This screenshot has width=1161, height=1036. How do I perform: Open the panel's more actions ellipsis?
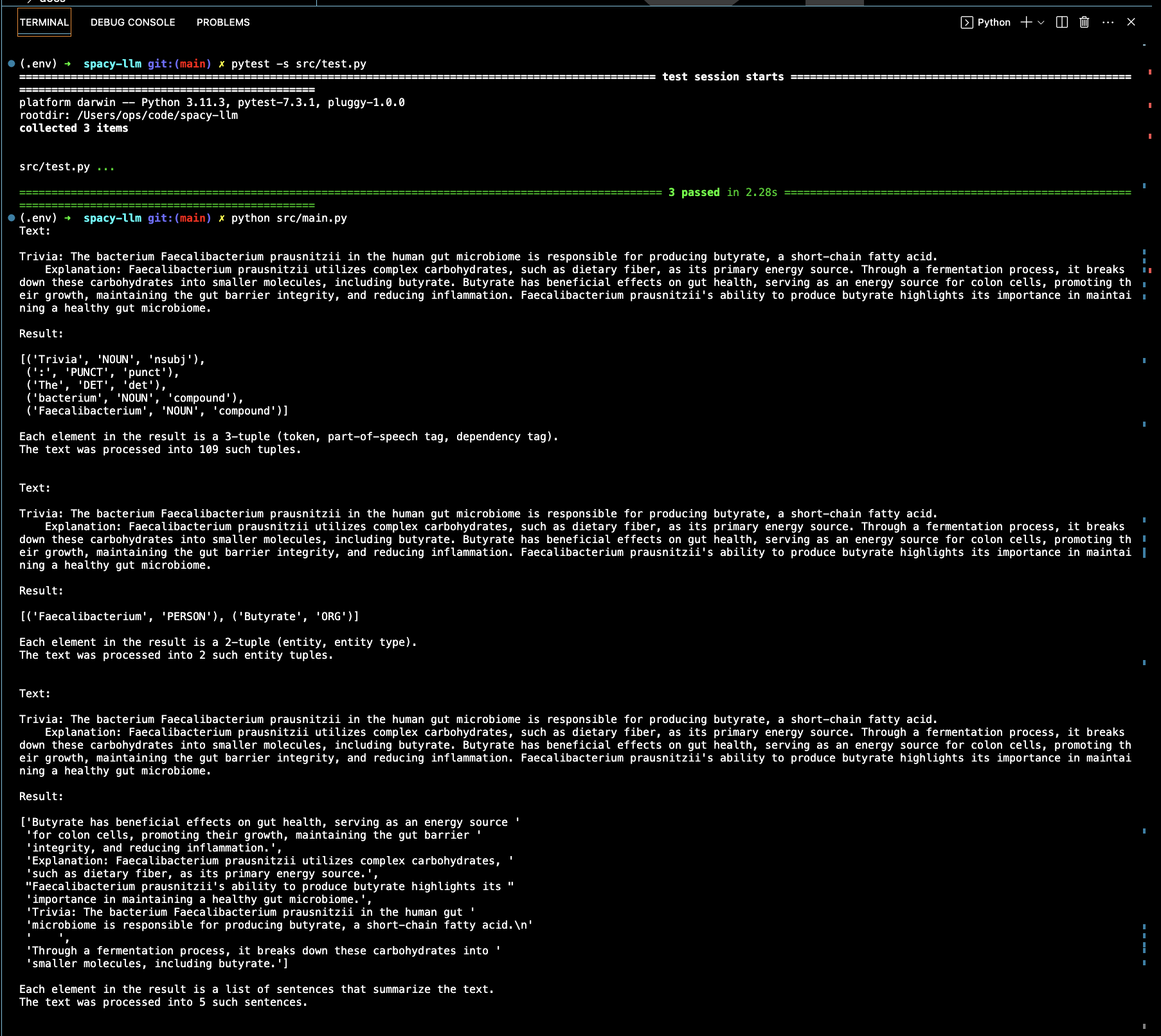(x=1108, y=22)
